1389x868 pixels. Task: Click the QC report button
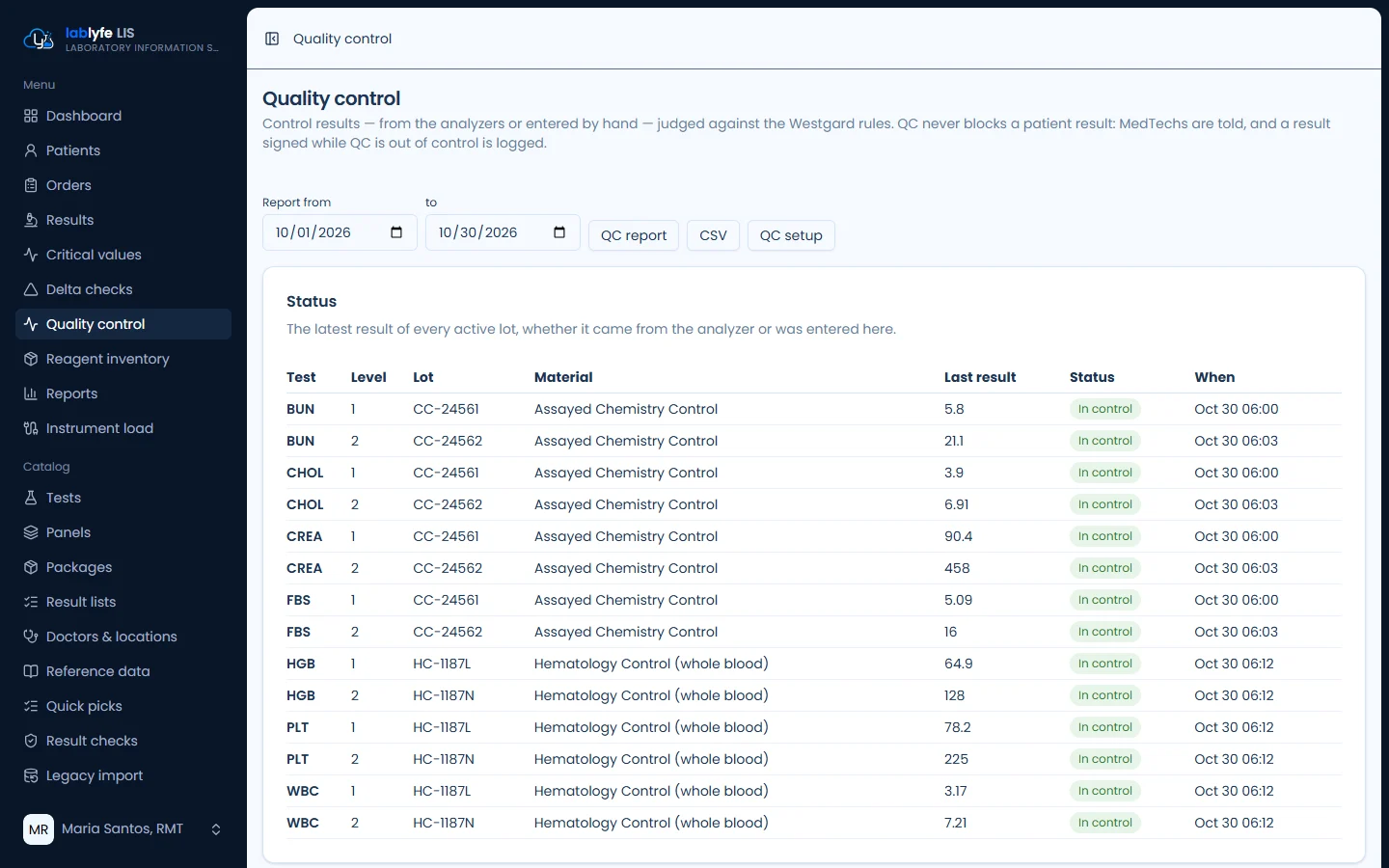[x=634, y=235]
